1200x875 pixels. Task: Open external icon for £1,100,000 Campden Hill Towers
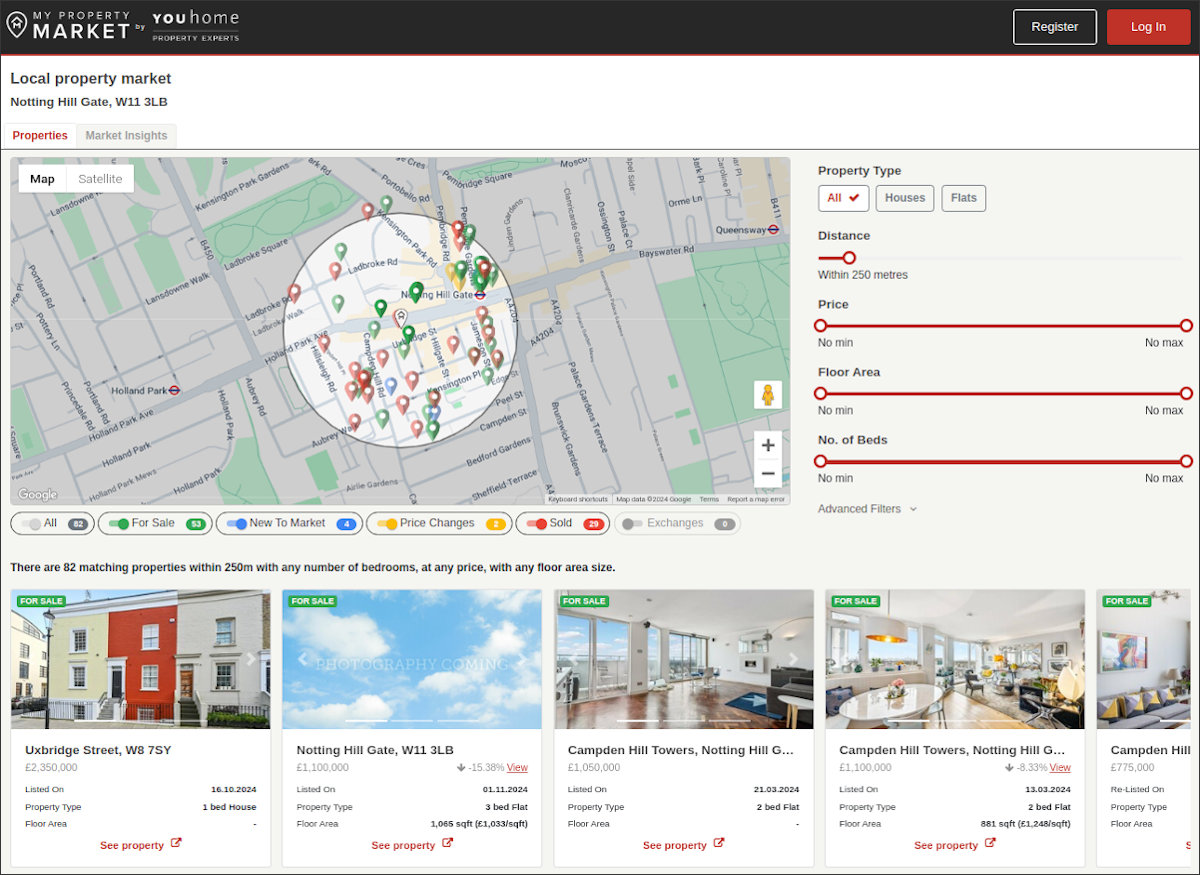point(991,843)
